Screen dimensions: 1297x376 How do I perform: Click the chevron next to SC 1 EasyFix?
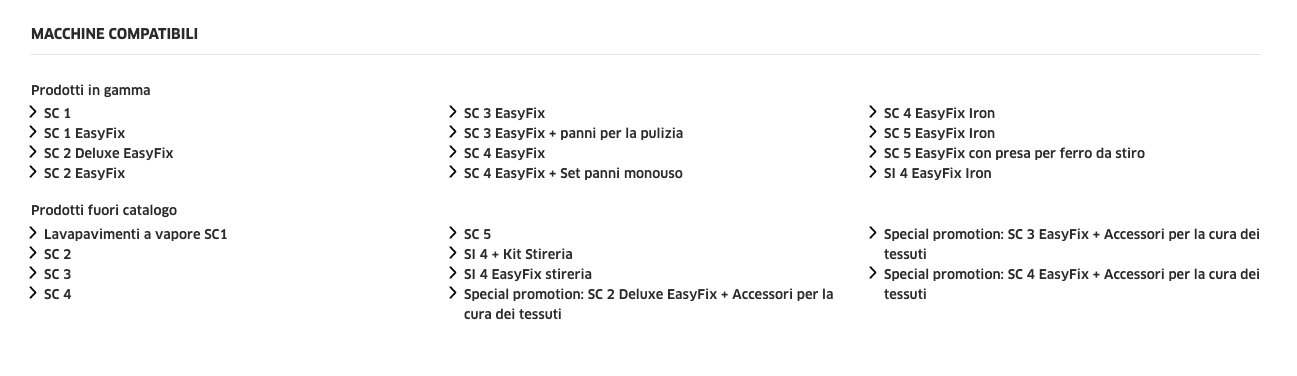pyautogui.click(x=35, y=133)
